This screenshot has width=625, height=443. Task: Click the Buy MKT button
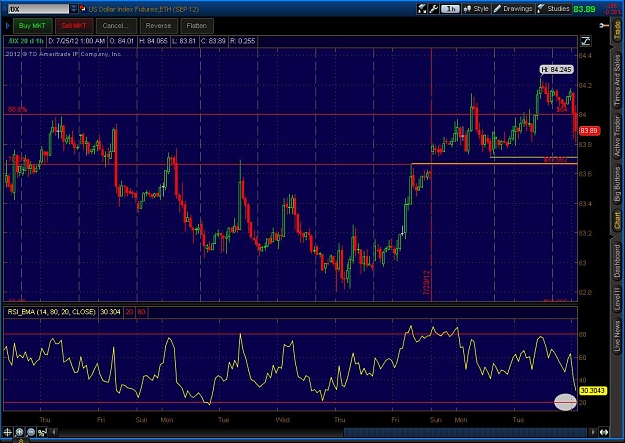tap(32, 26)
